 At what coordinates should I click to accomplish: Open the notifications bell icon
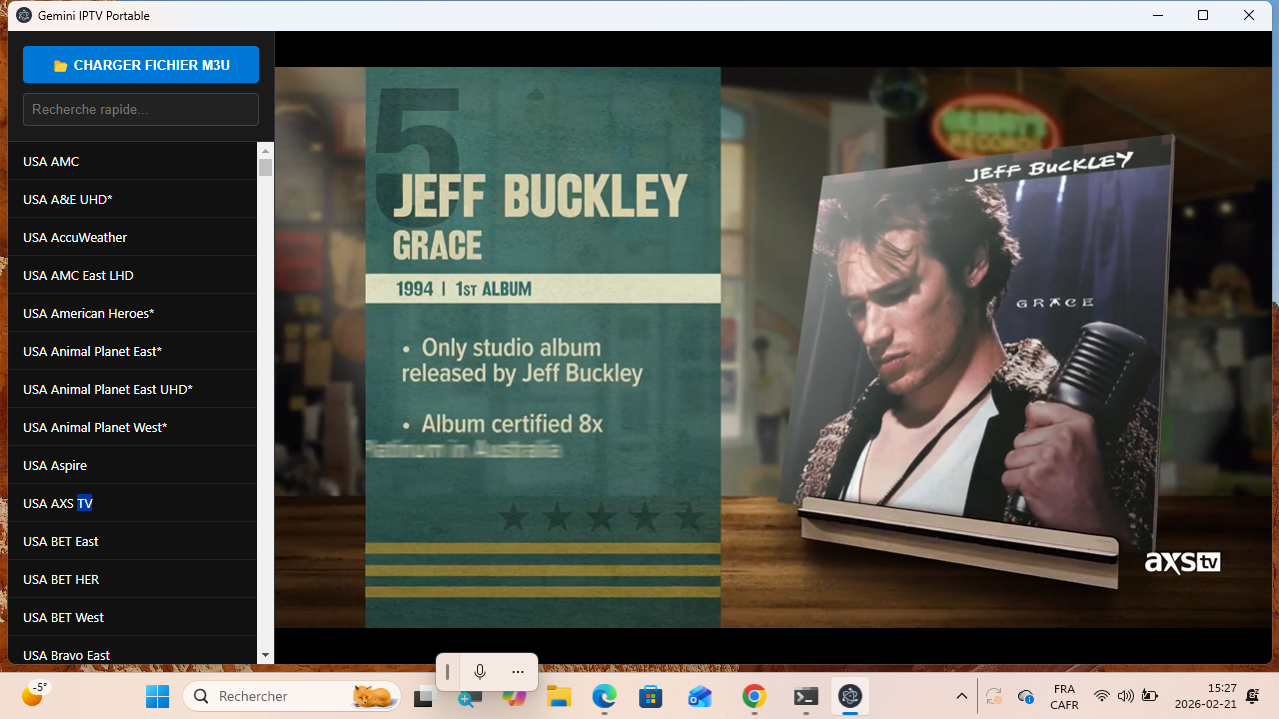coord(1253,696)
